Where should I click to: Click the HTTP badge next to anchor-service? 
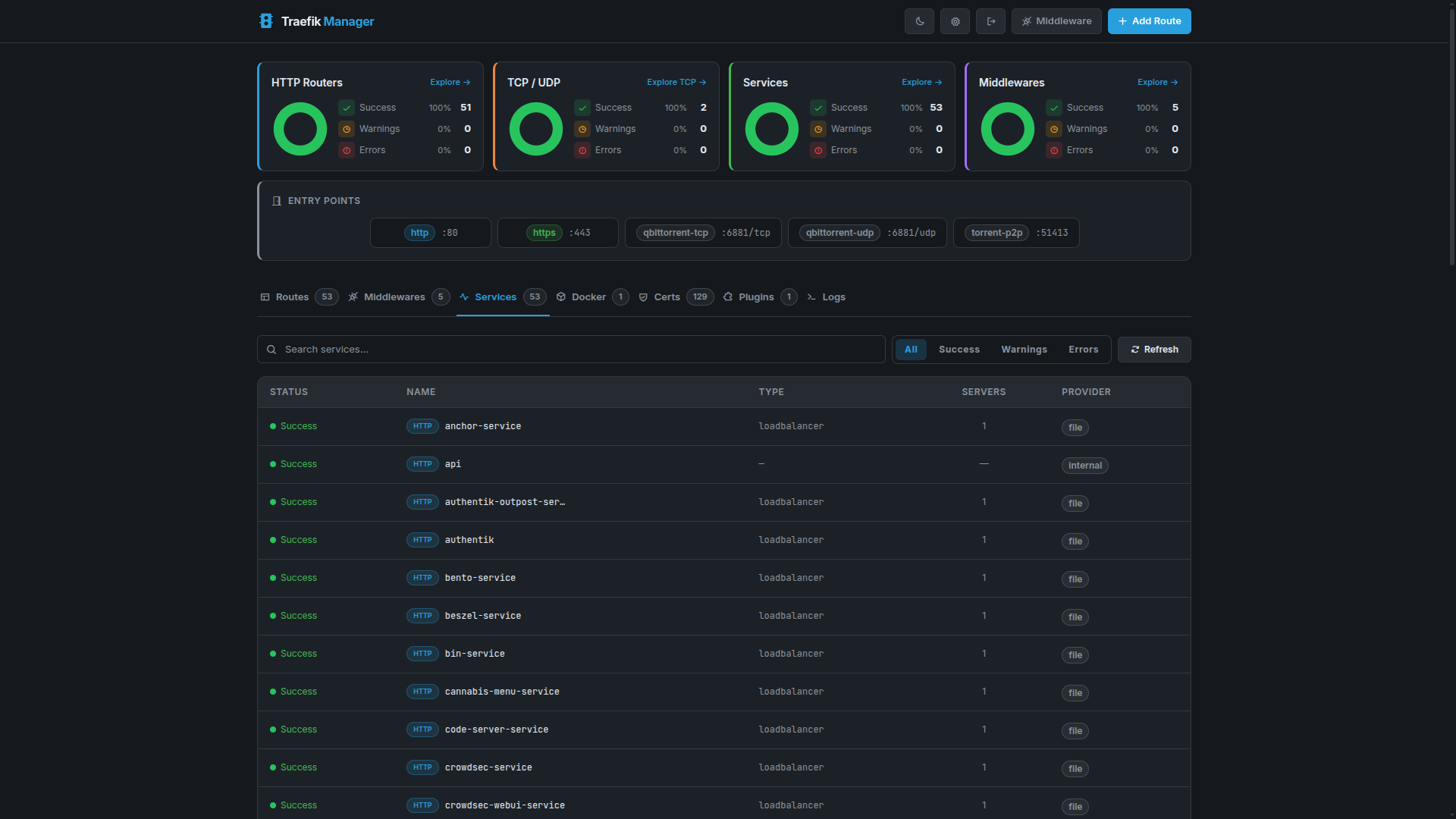[x=422, y=426]
